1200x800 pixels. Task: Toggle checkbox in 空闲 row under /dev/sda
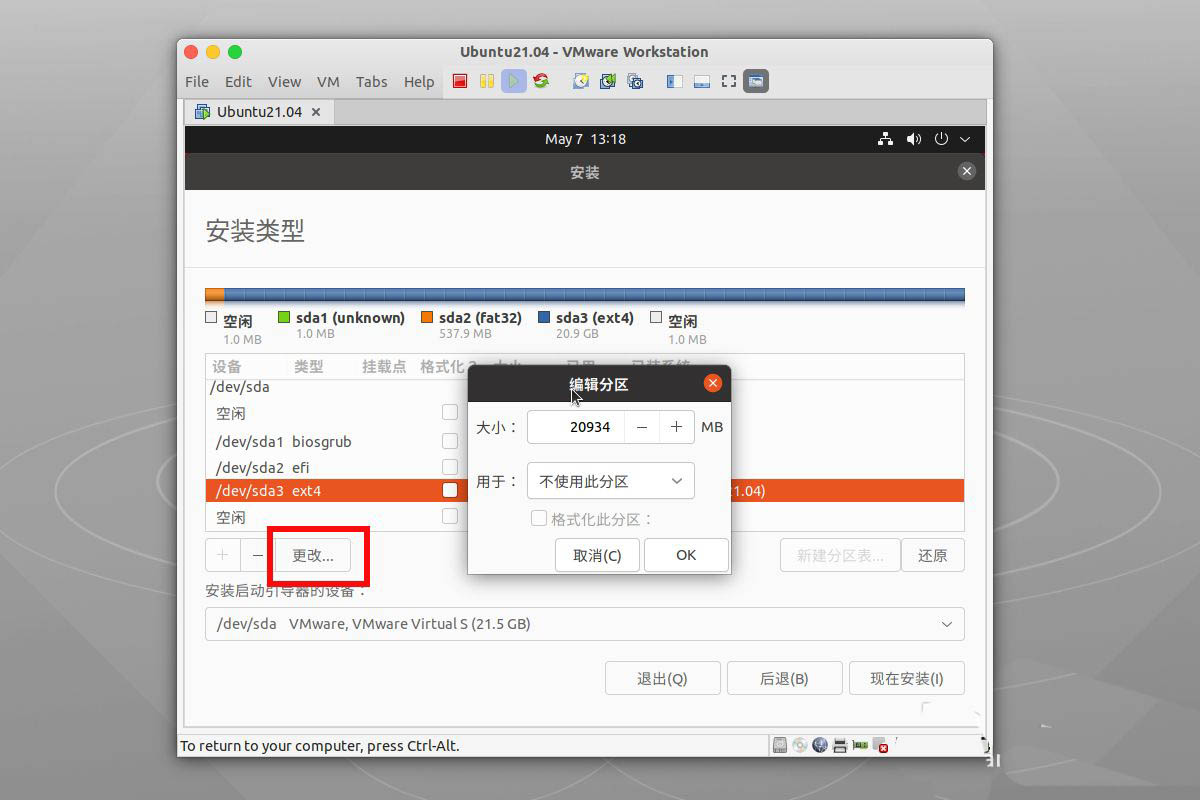tap(450, 412)
